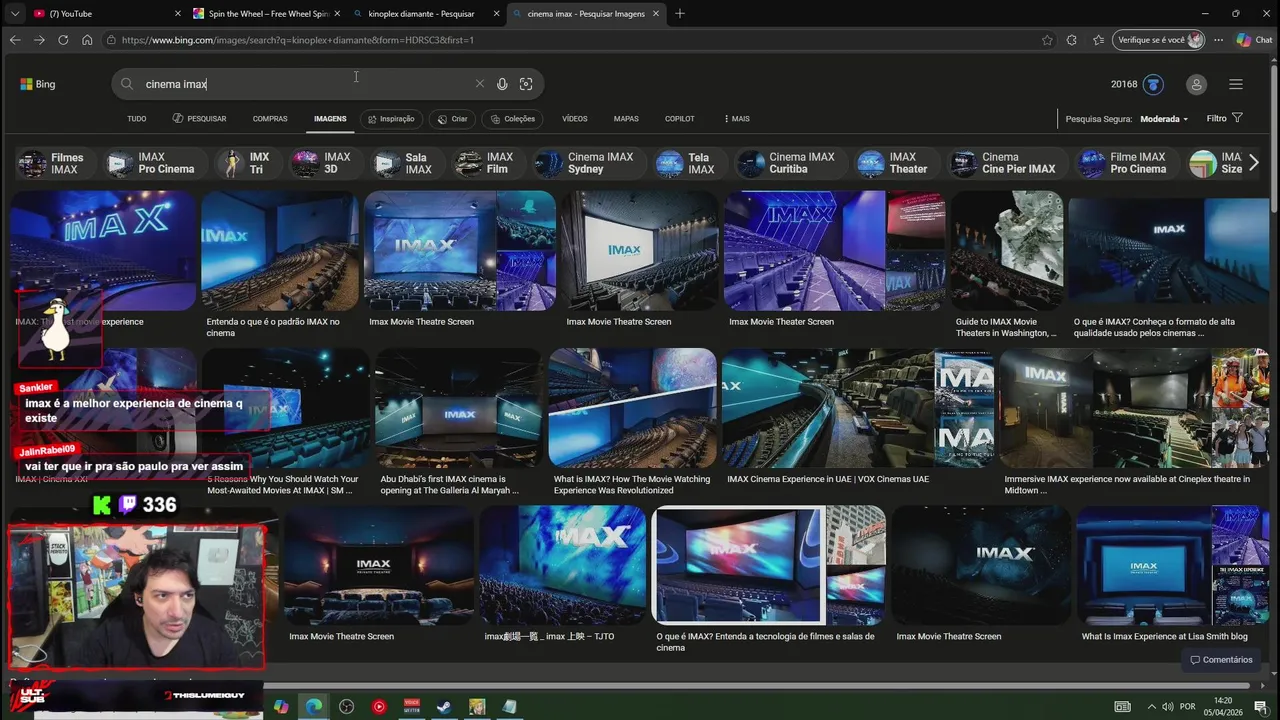Select the Tela IMAX suggestion chip
The image size is (1280, 720).
click(688, 163)
